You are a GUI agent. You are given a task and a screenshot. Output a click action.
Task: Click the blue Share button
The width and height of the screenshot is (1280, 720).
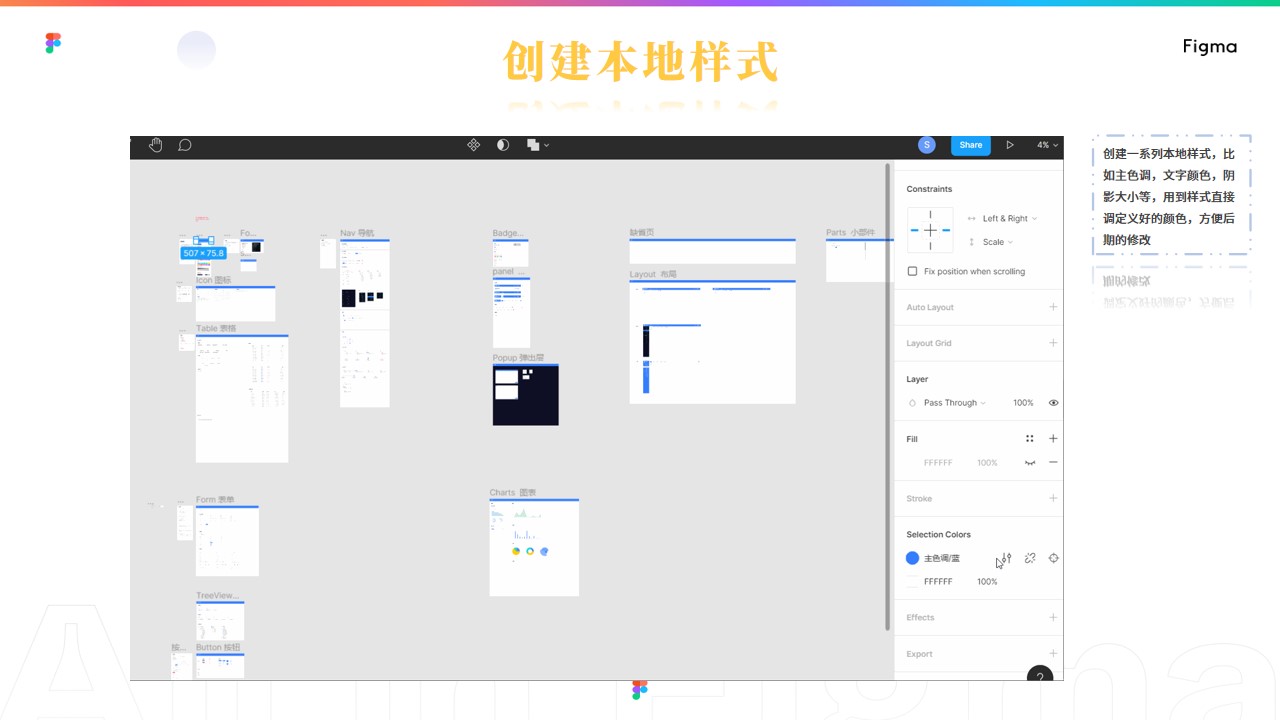pos(970,145)
